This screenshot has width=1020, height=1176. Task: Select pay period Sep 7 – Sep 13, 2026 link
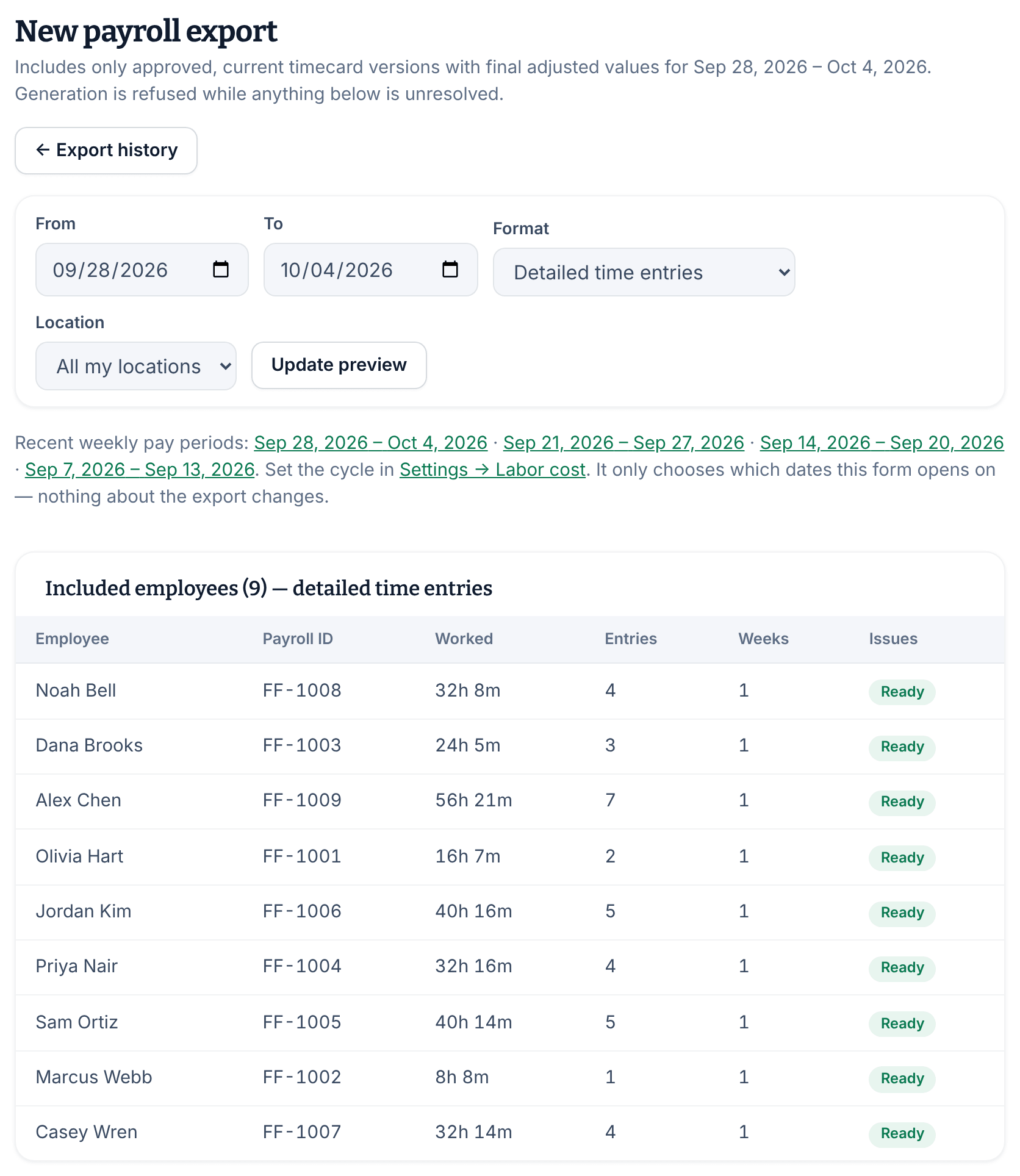(x=140, y=470)
